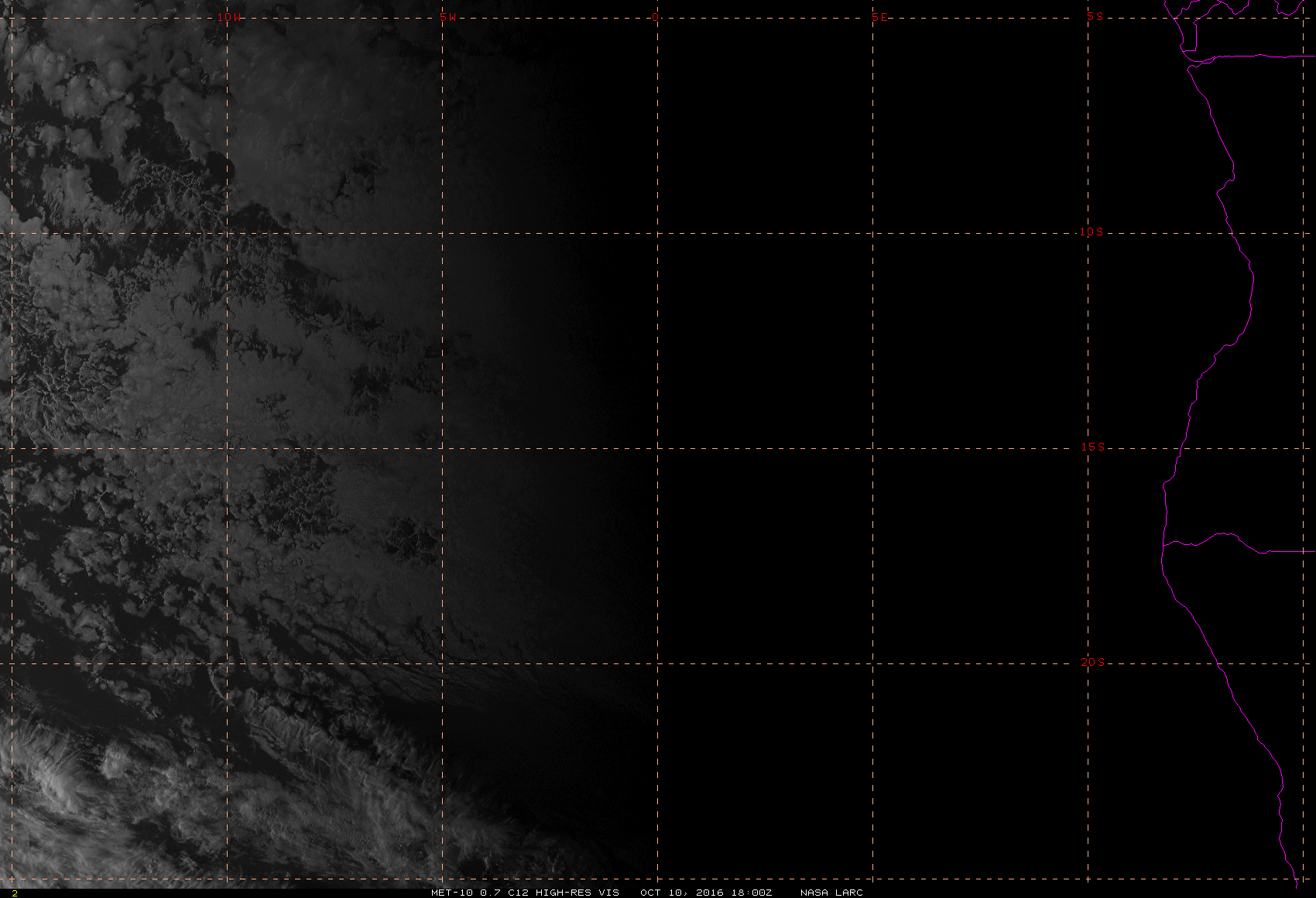Image resolution: width=1316 pixels, height=898 pixels.
Task: Click the OCT 10, 2016 18:00Z timestamp
Action: (x=706, y=893)
